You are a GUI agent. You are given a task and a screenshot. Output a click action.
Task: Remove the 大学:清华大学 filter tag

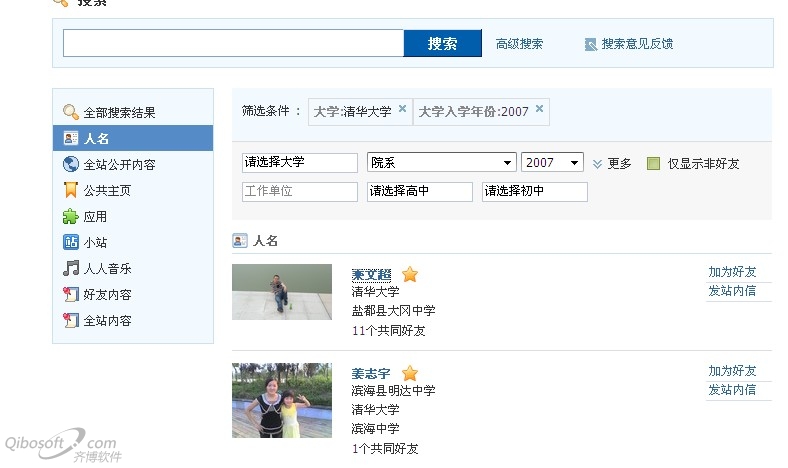pos(402,109)
